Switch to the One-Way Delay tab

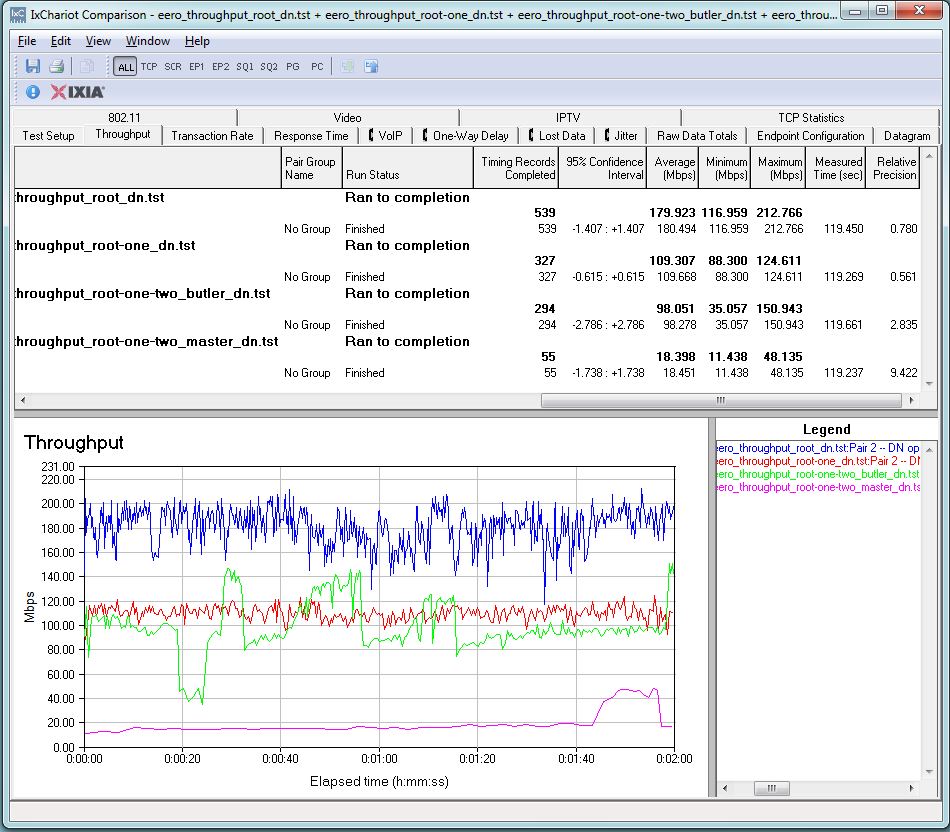coord(466,136)
